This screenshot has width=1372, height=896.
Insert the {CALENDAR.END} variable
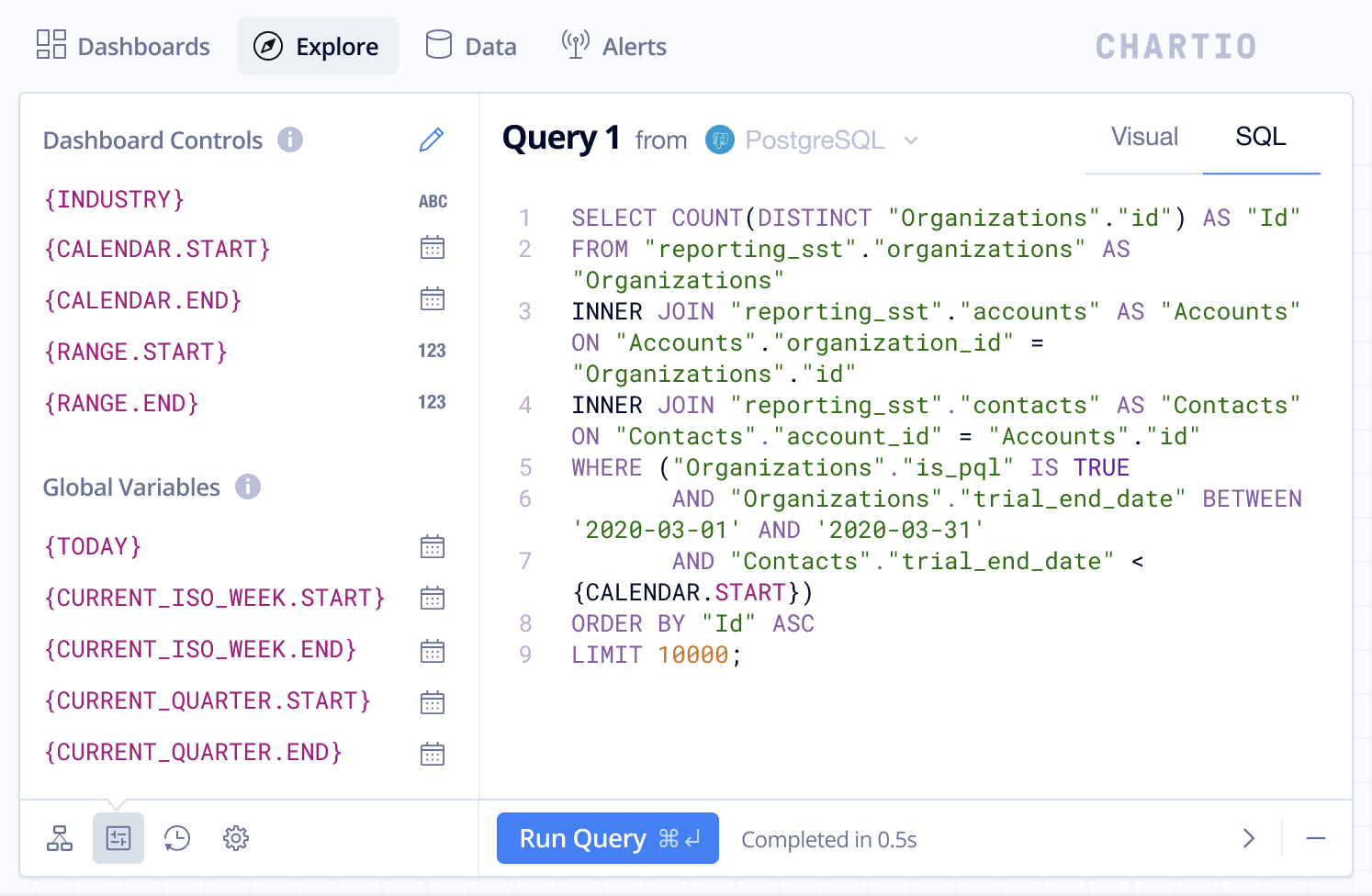(x=142, y=300)
